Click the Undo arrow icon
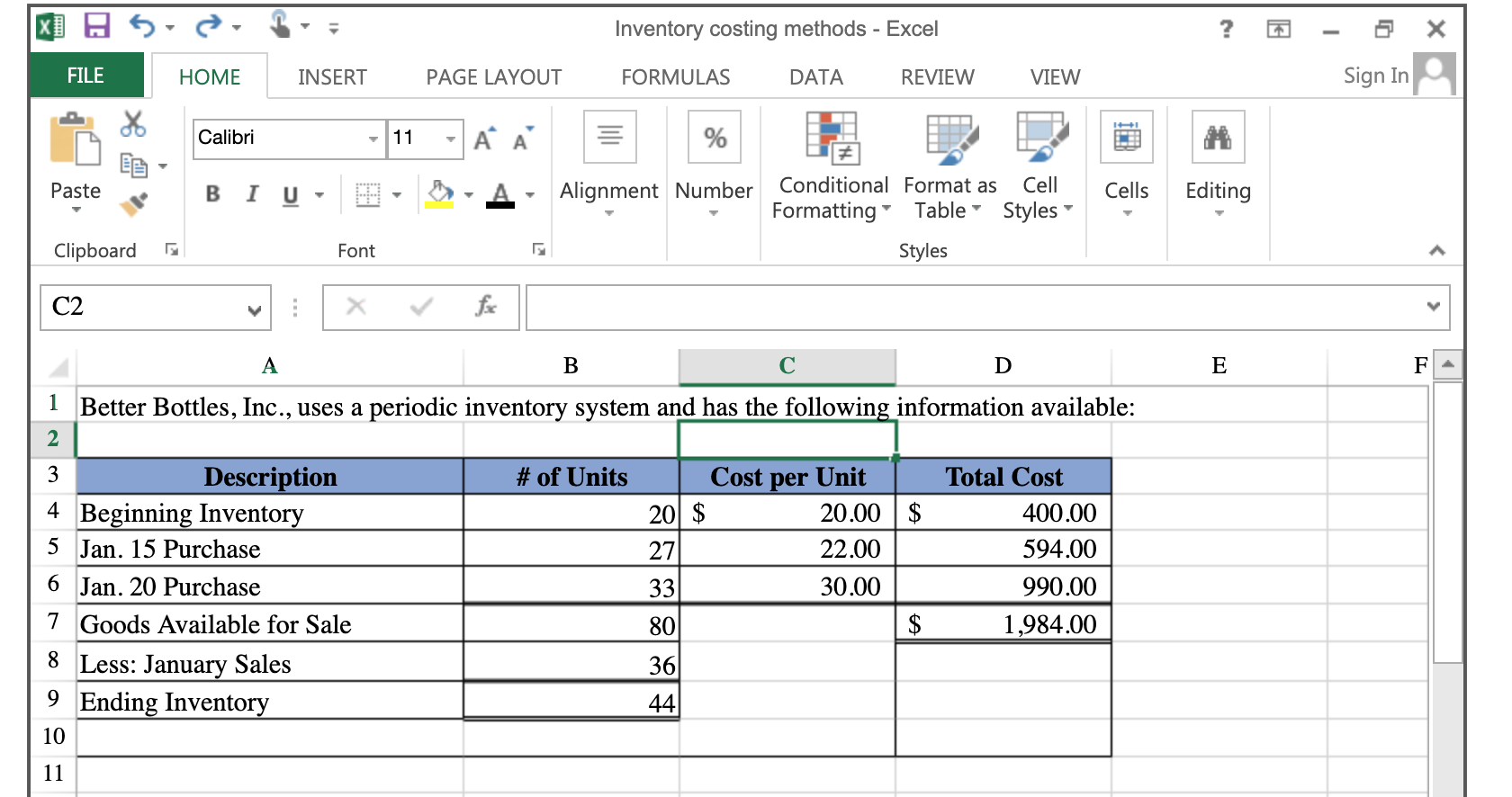 point(142,26)
